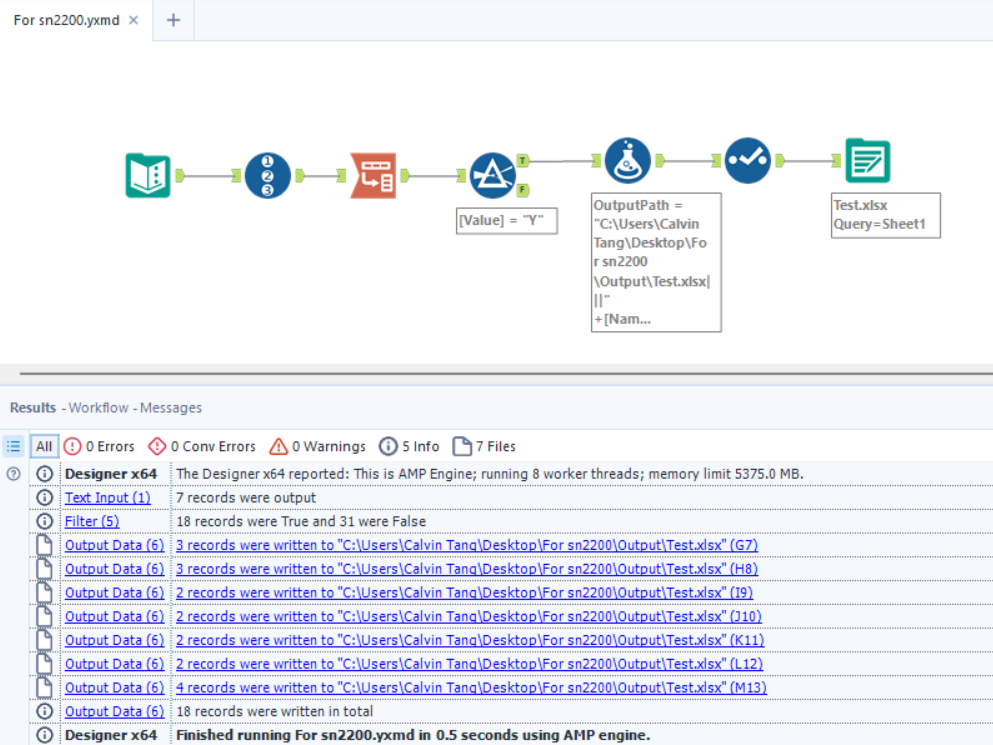Click the Test.xlsx Query=Sheet1 annotation
The image size is (993, 745).
pos(886,215)
